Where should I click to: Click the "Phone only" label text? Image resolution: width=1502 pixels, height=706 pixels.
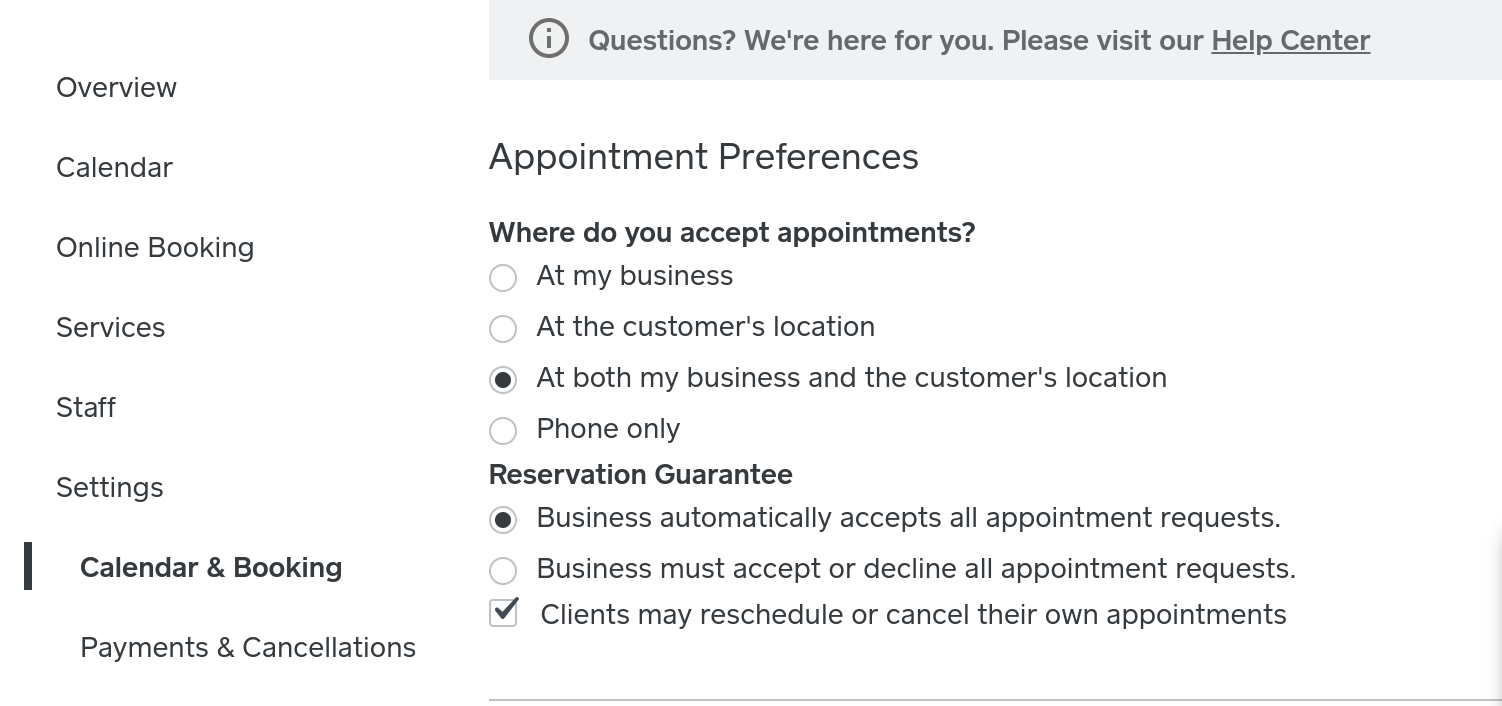click(x=608, y=429)
